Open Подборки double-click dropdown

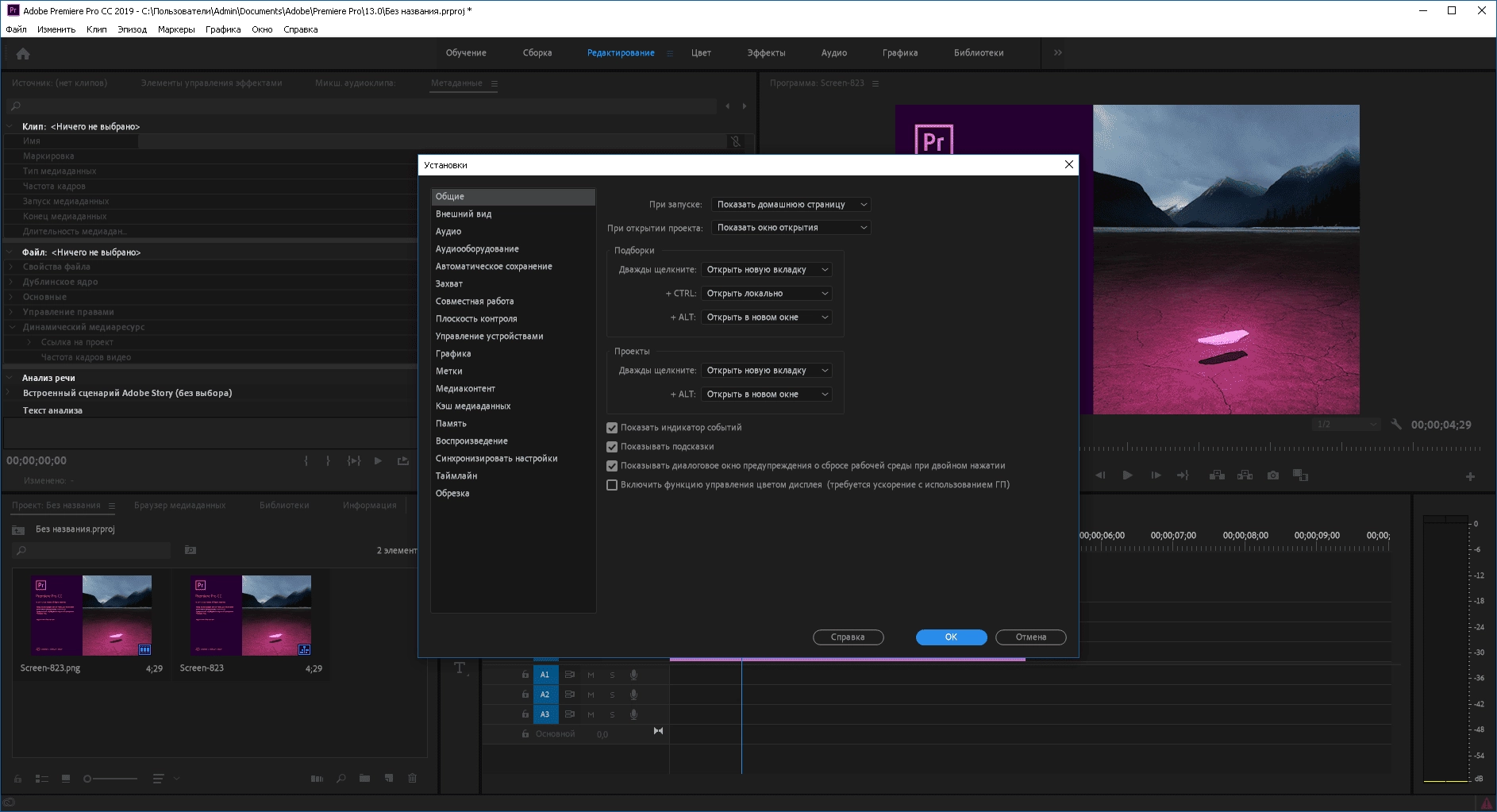(x=767, y=270)
